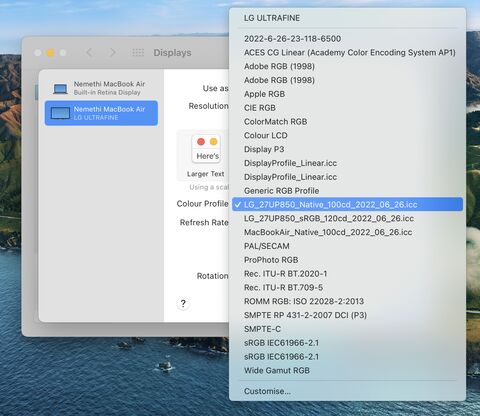480x416 pixels.
Task: Pick the second Adobe RGB (1998) entry
Action: pos(347,80)
